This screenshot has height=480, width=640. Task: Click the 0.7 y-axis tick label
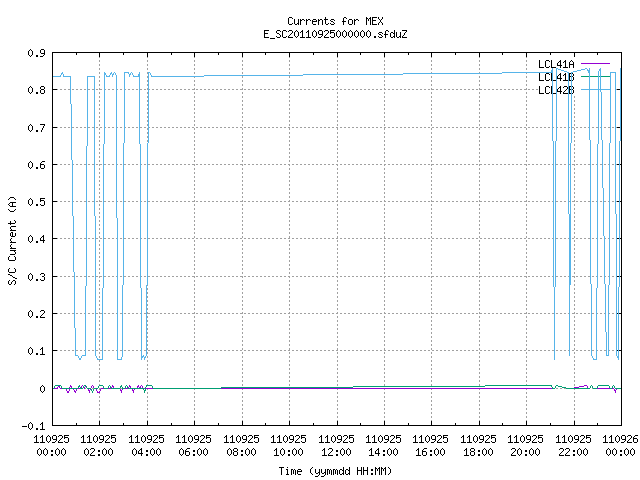[36, 128]
